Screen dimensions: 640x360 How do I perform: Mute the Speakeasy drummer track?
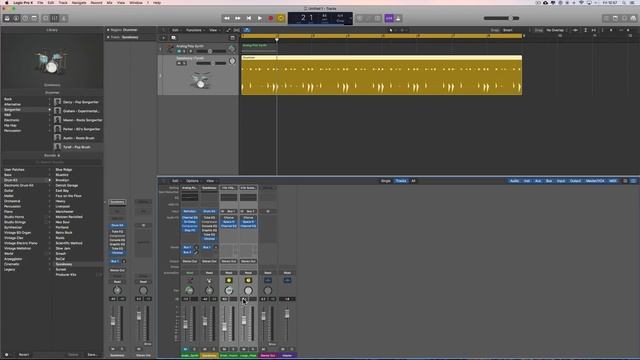click(x=179, y=63)
